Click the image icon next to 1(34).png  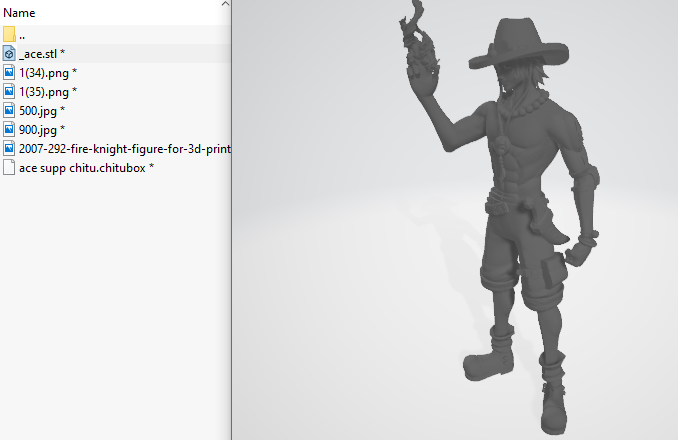pos(9,73)
